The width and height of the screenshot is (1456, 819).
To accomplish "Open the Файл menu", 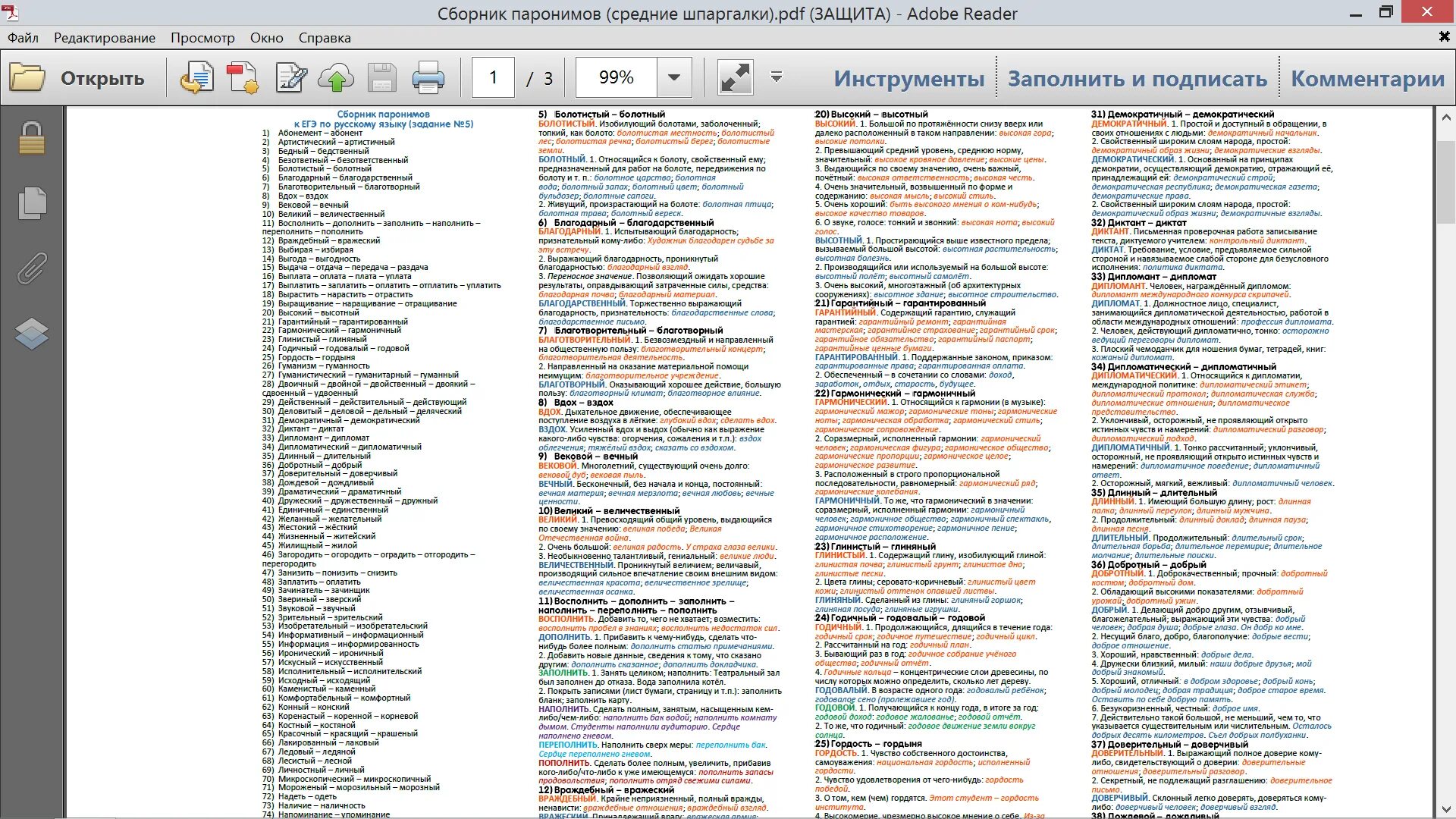I will click(x=23, y=38).
